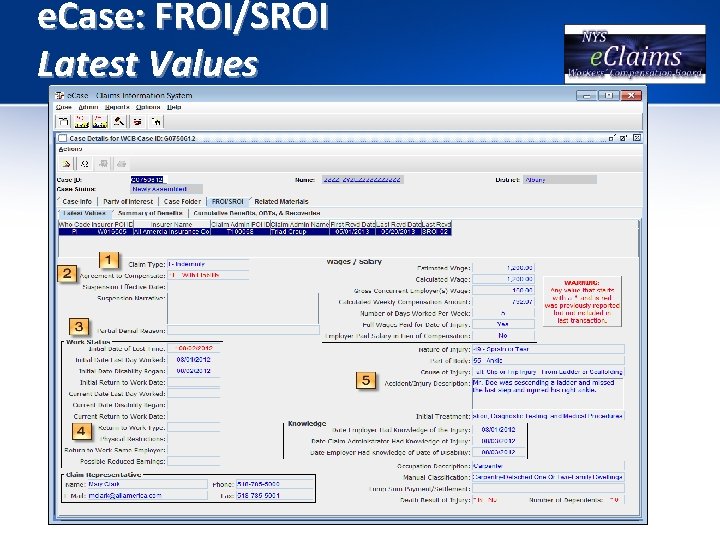Click the pencil edit icon under Actions
Viewport: 720px width, 540px height.
[66, 163]
